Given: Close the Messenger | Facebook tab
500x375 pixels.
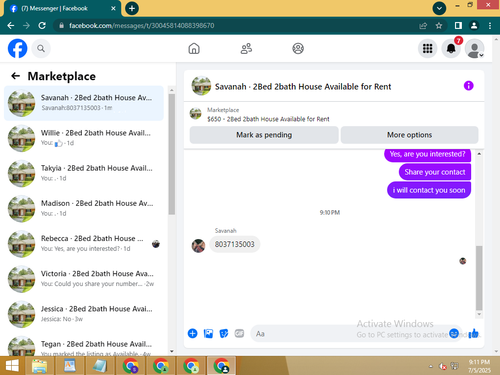Looking at the screenshot, I should [113, 8].
